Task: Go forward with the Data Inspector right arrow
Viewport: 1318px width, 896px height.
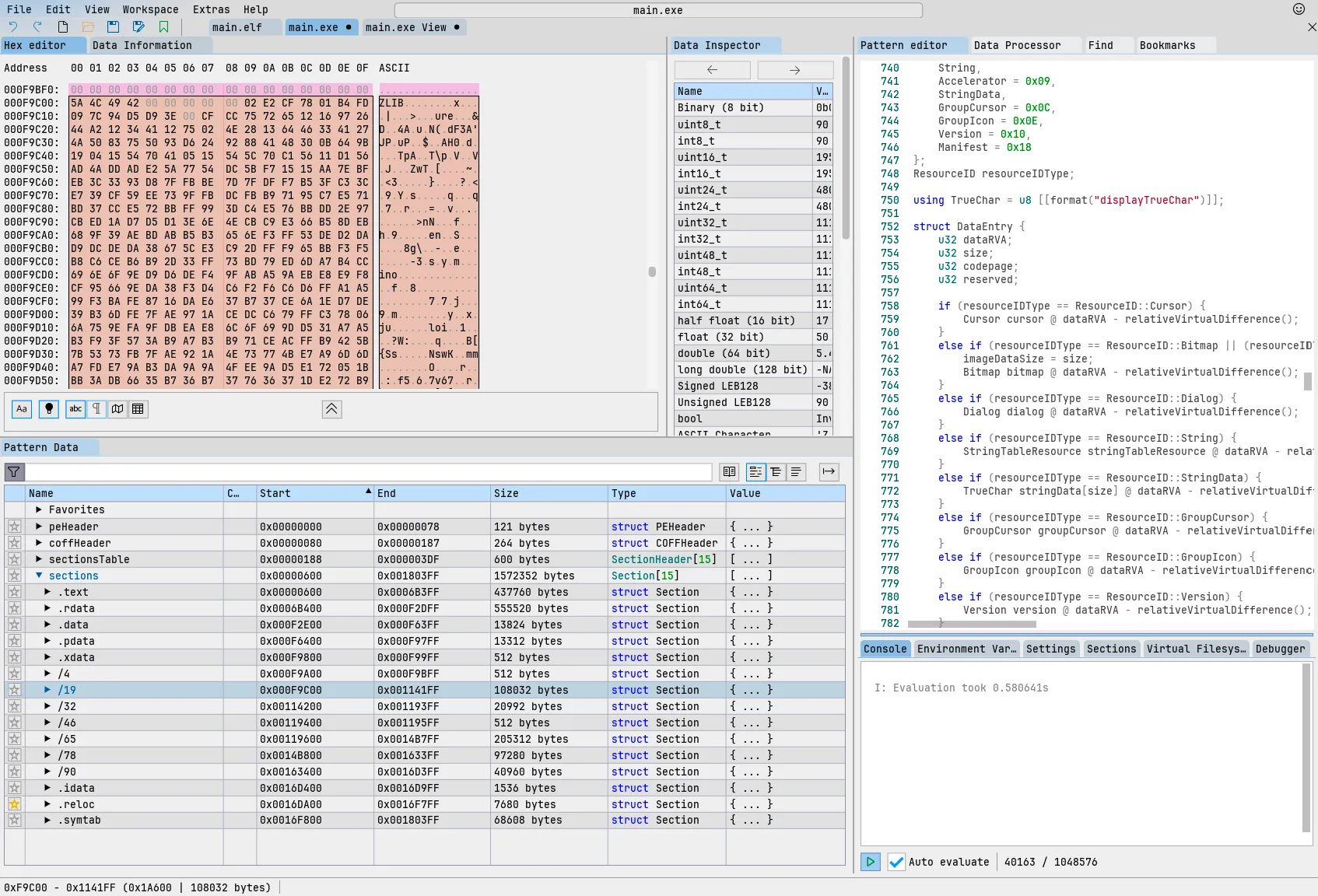Action: click(794, 70)
